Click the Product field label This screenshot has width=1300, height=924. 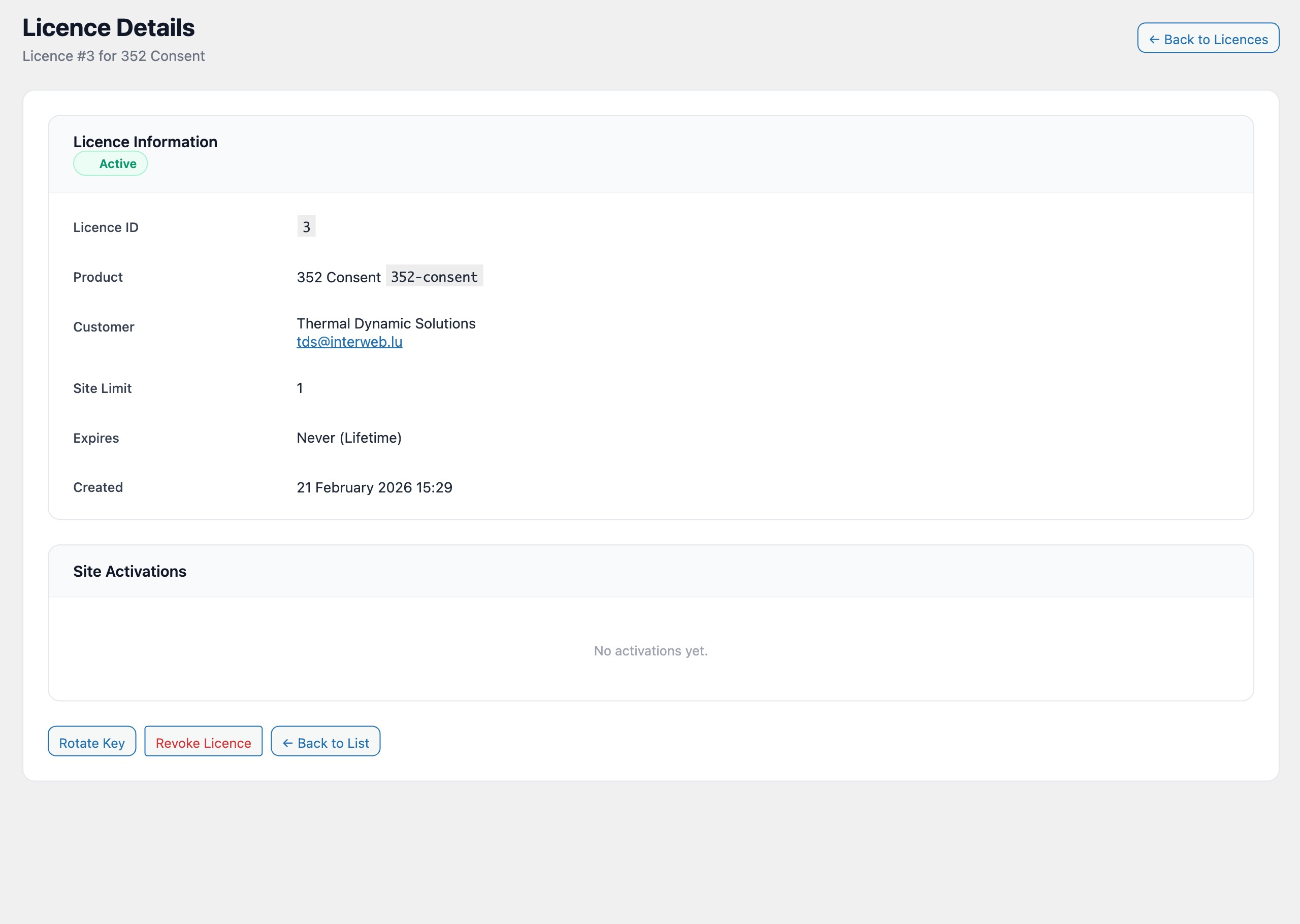coord(98,277)
